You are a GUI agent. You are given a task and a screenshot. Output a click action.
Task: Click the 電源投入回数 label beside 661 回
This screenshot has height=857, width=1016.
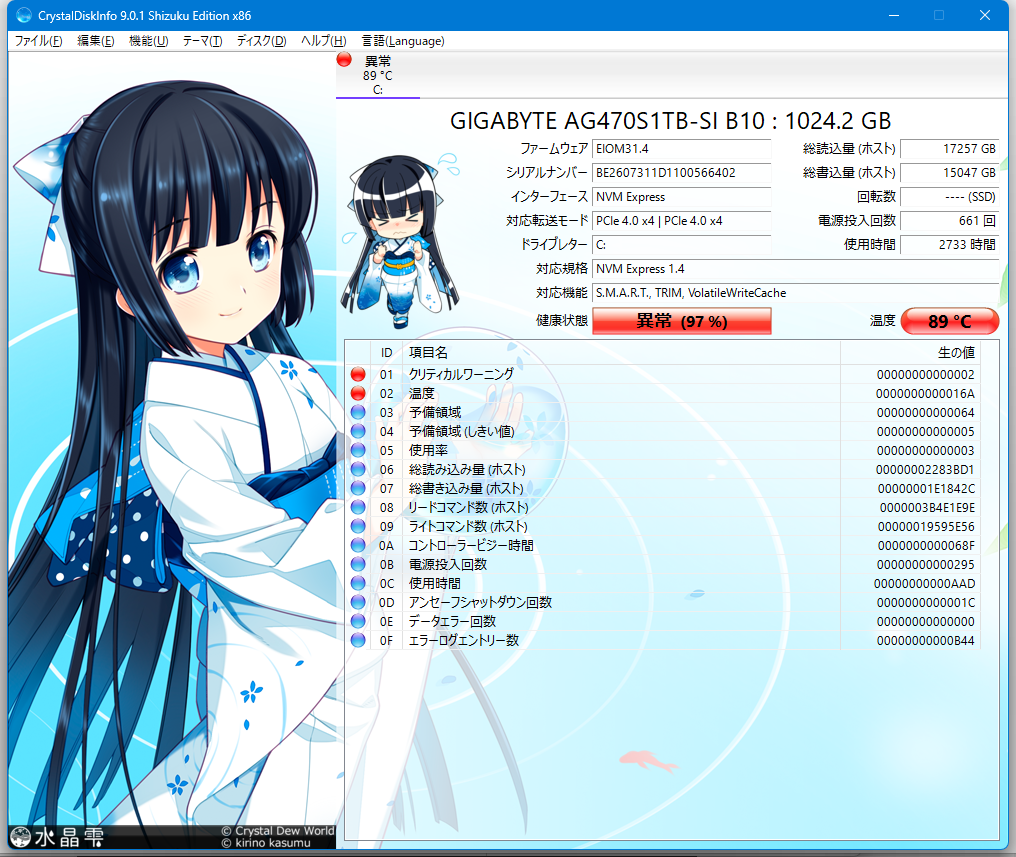coord(857,221)
